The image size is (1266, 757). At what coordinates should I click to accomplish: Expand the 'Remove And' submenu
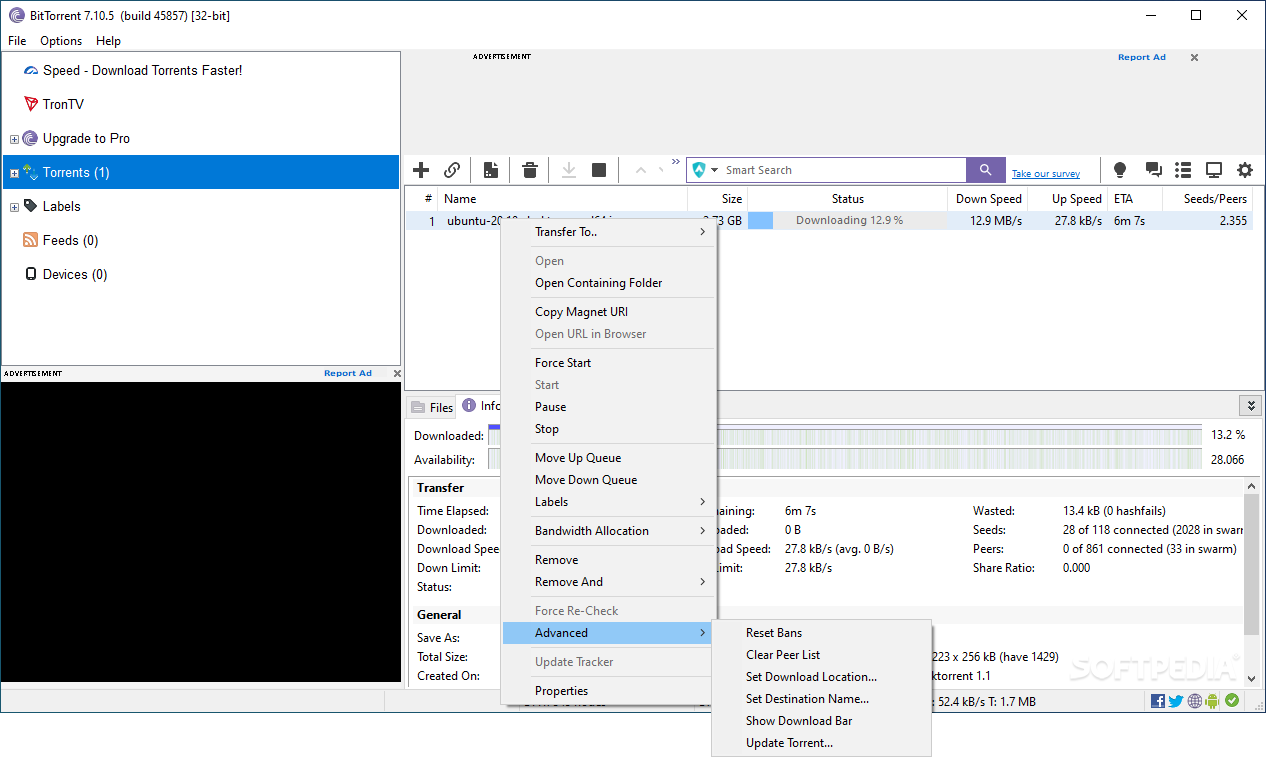pos(609,582)
